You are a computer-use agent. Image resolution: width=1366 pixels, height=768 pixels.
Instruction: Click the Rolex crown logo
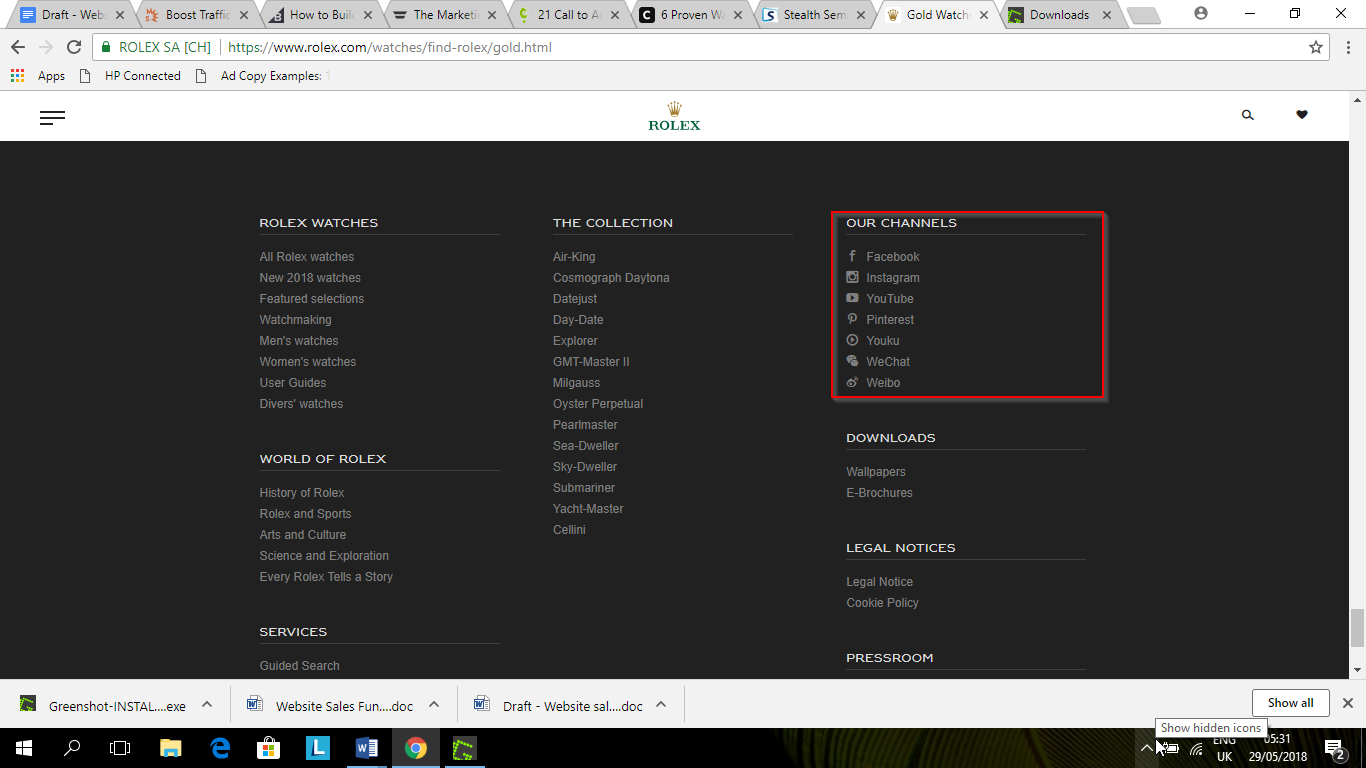coord(674,116)
